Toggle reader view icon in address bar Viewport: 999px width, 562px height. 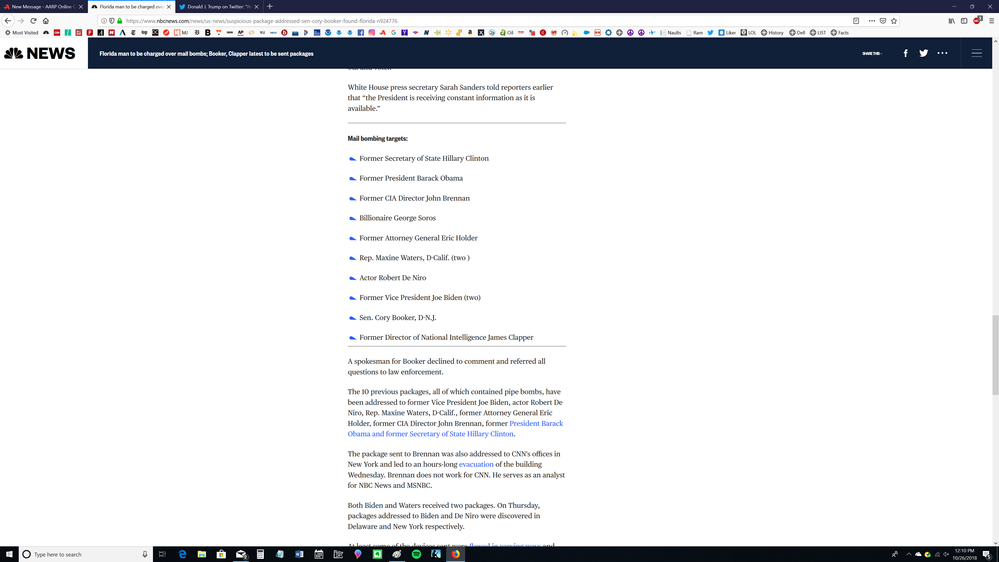click(856, 21)
